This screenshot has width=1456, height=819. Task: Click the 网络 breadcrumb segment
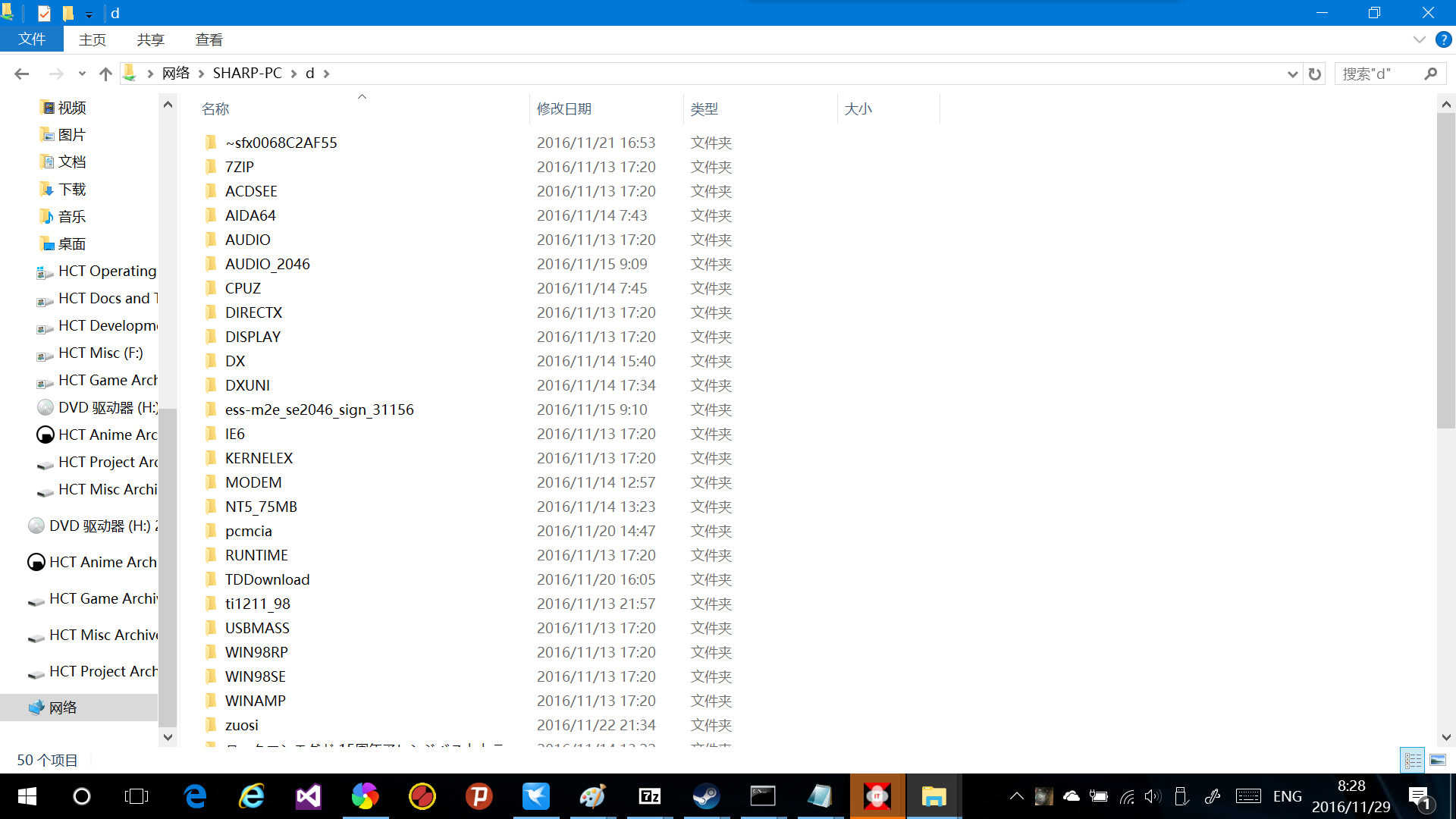point(176,73)
